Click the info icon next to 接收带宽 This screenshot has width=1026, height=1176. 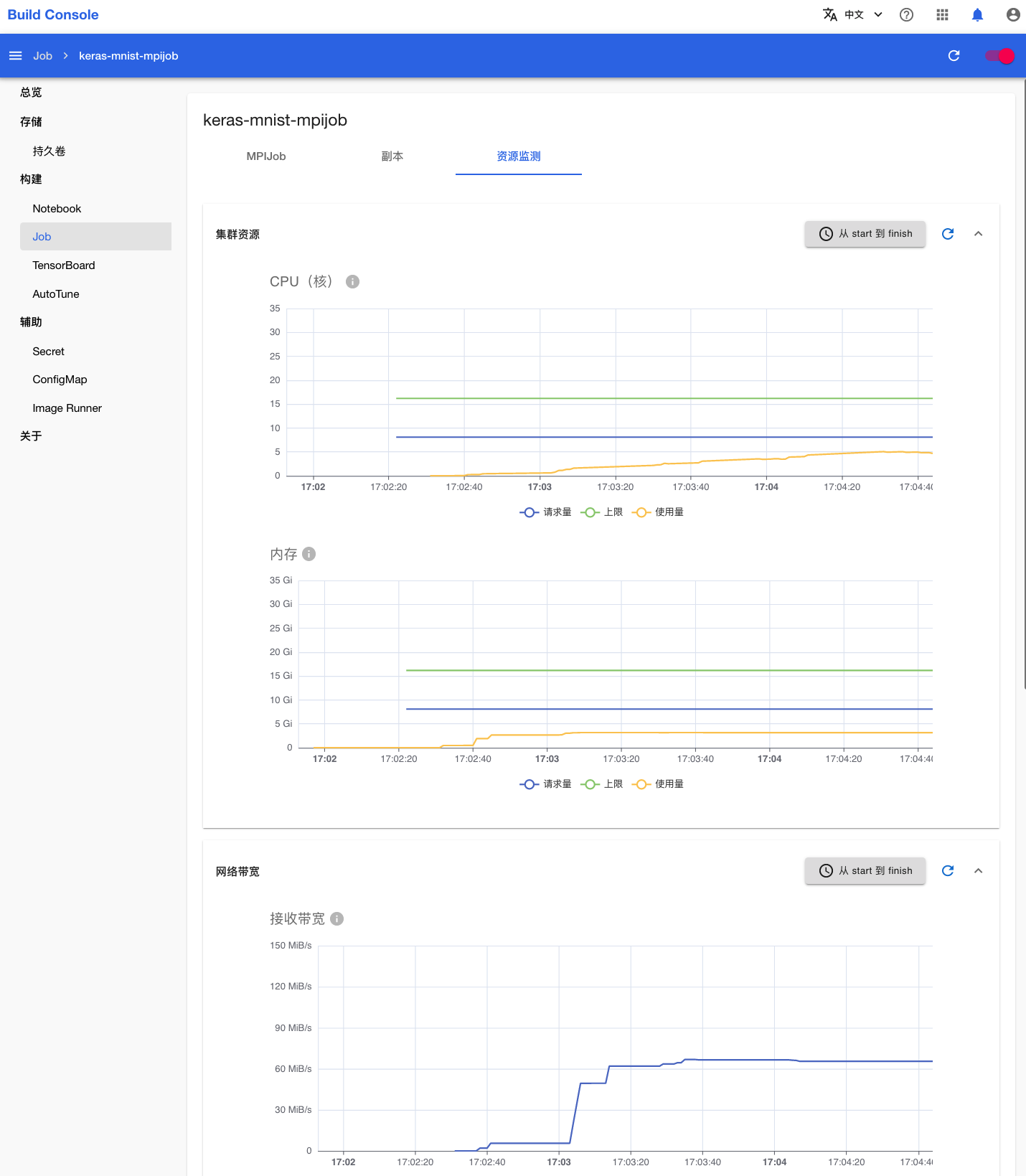click(x=337, y=918)
